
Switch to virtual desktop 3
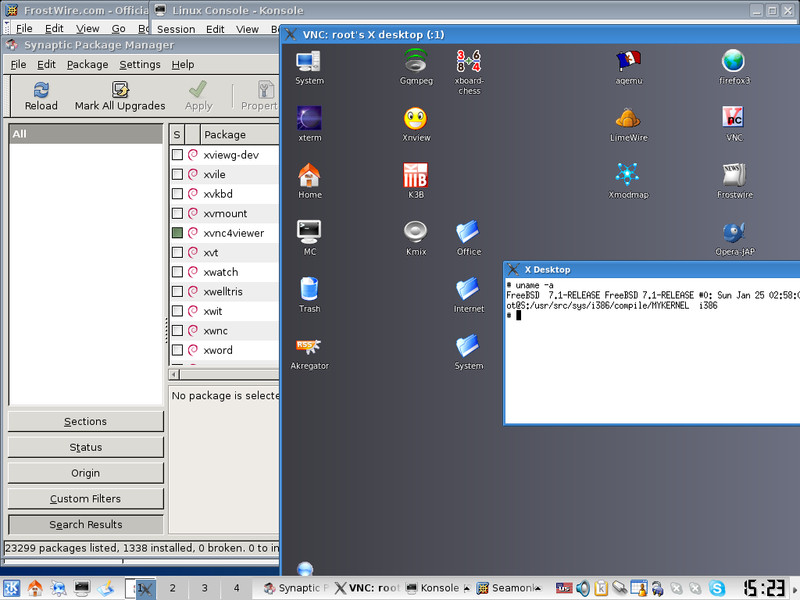[x=204, y=588]
